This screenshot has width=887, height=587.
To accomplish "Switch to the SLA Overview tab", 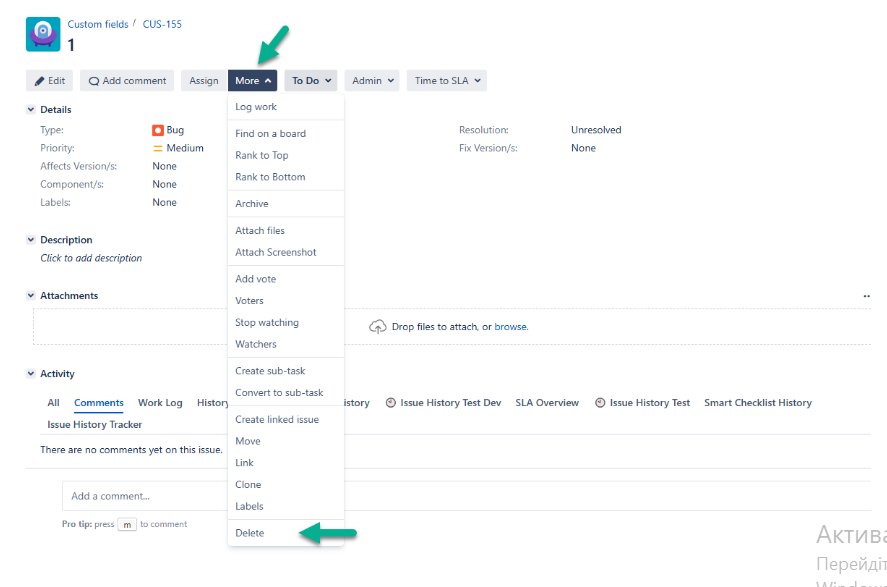I will [547, 403].
